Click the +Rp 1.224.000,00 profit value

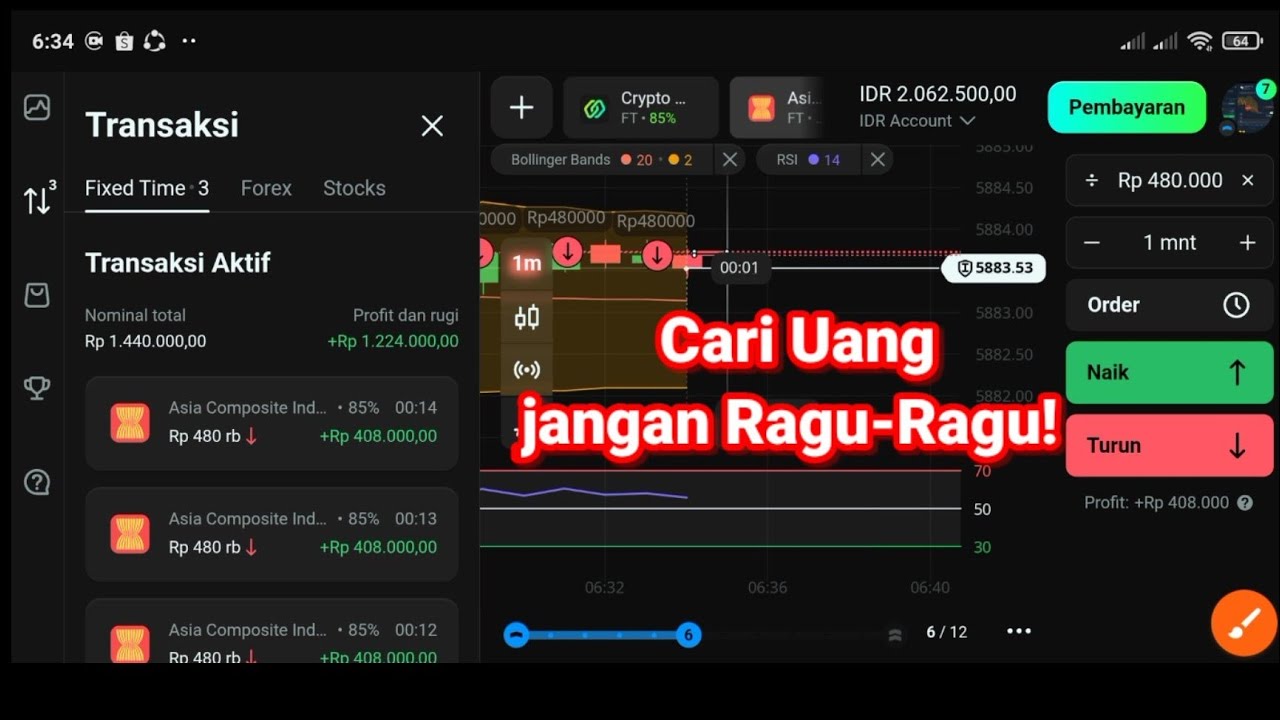pyautogui.click(x=393, y=341)
